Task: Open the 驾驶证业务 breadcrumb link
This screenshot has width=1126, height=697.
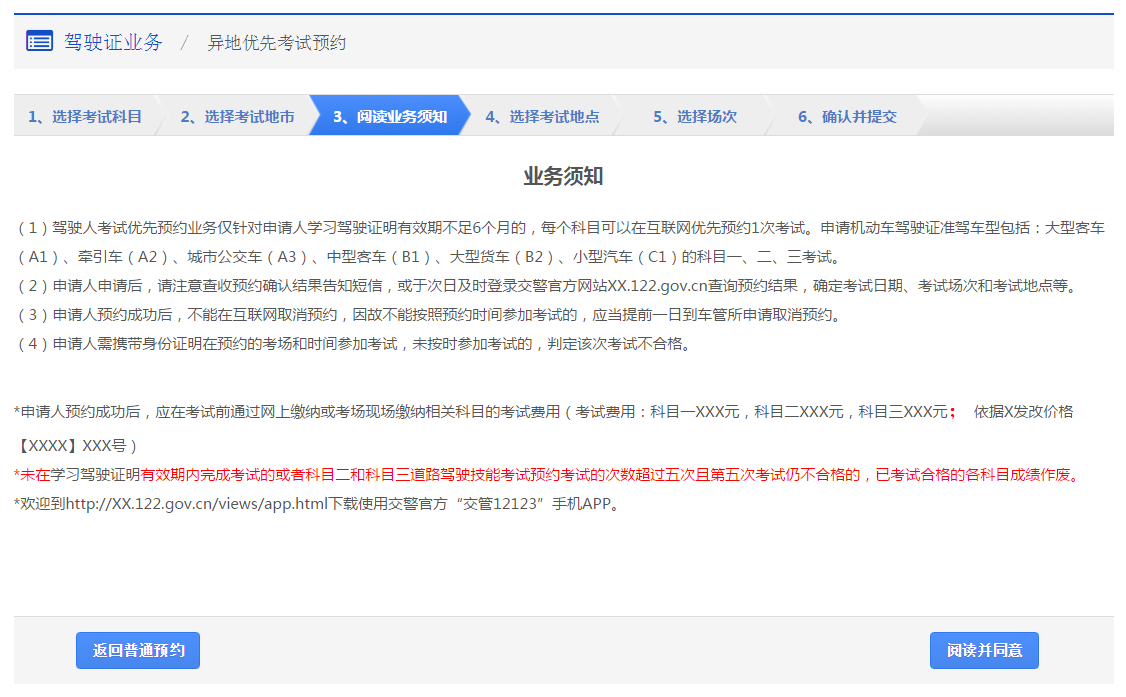Action: (113, 43)
